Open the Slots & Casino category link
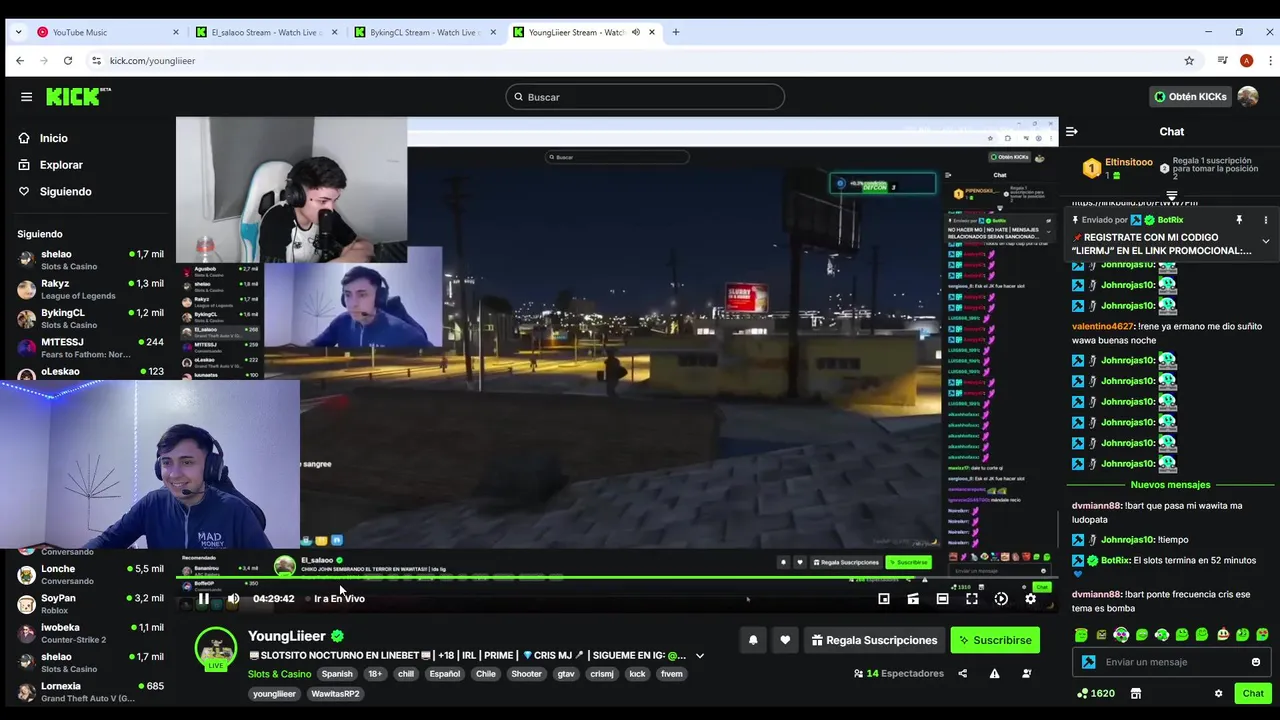 [279, 674]
